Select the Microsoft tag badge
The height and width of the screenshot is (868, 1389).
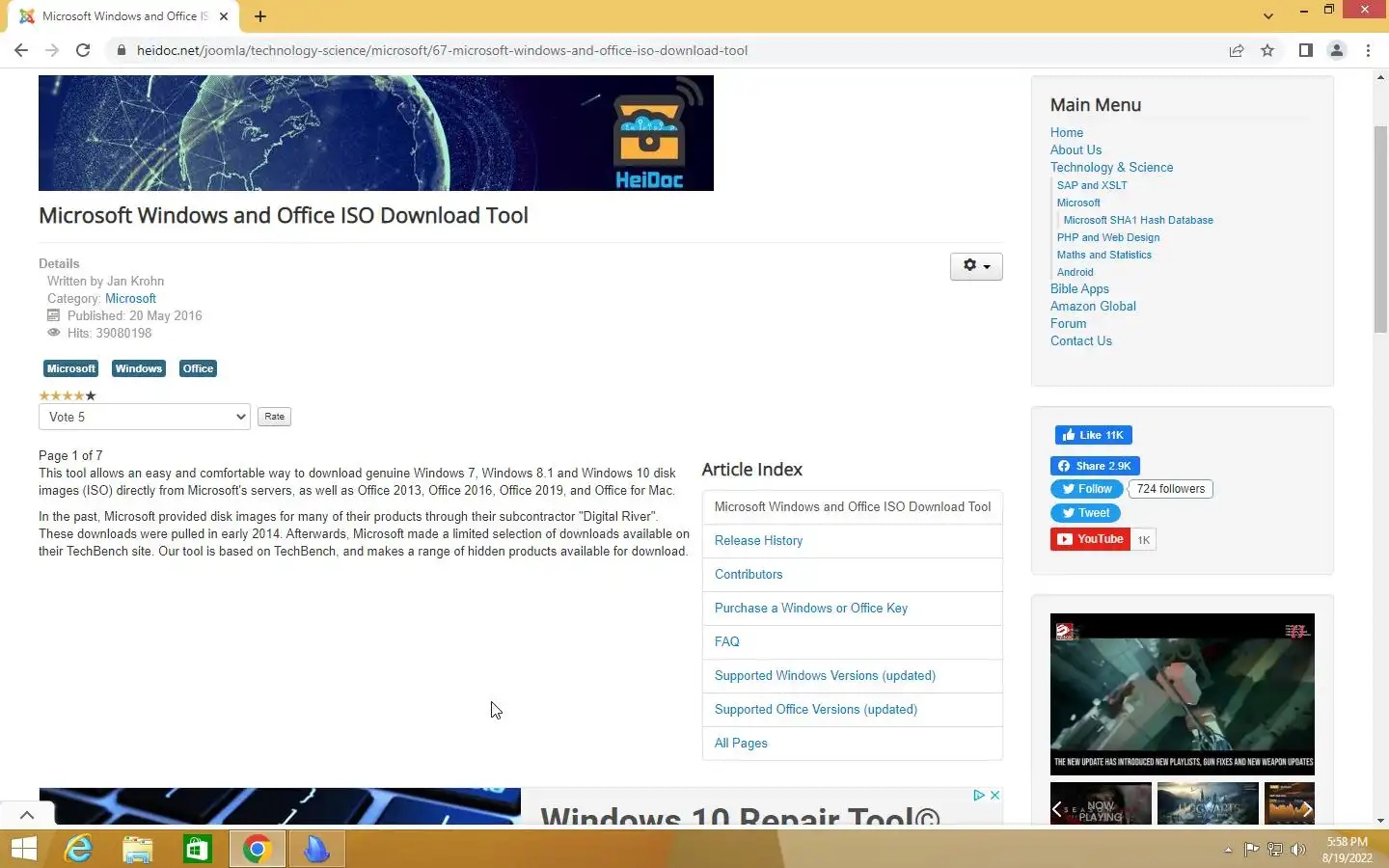click(71, 368)
